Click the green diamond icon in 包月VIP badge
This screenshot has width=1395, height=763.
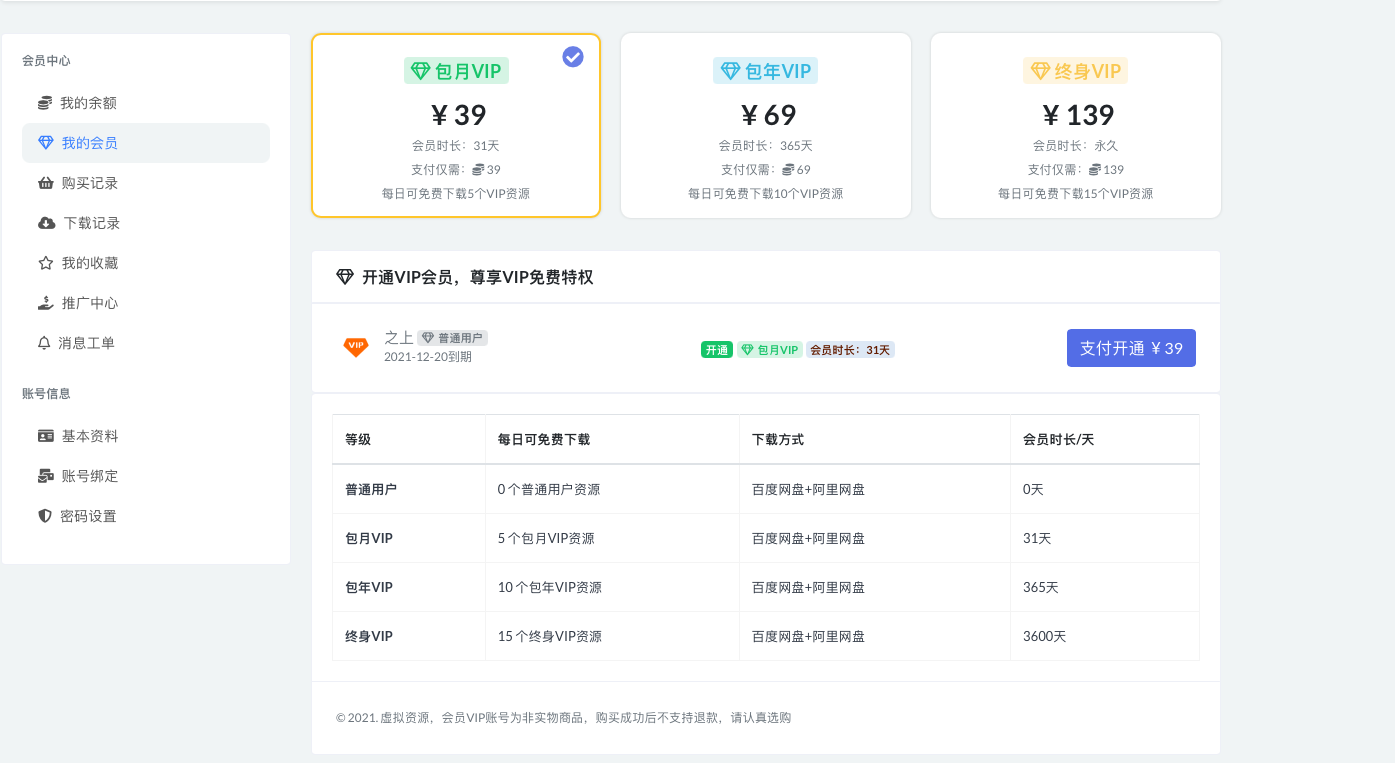421,71
